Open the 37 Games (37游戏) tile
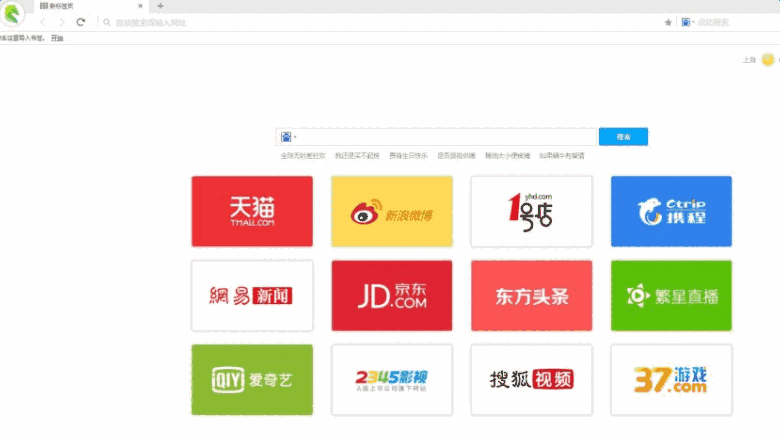The width and height of the screenshot is (780, 436). click(x=671, y=379)
